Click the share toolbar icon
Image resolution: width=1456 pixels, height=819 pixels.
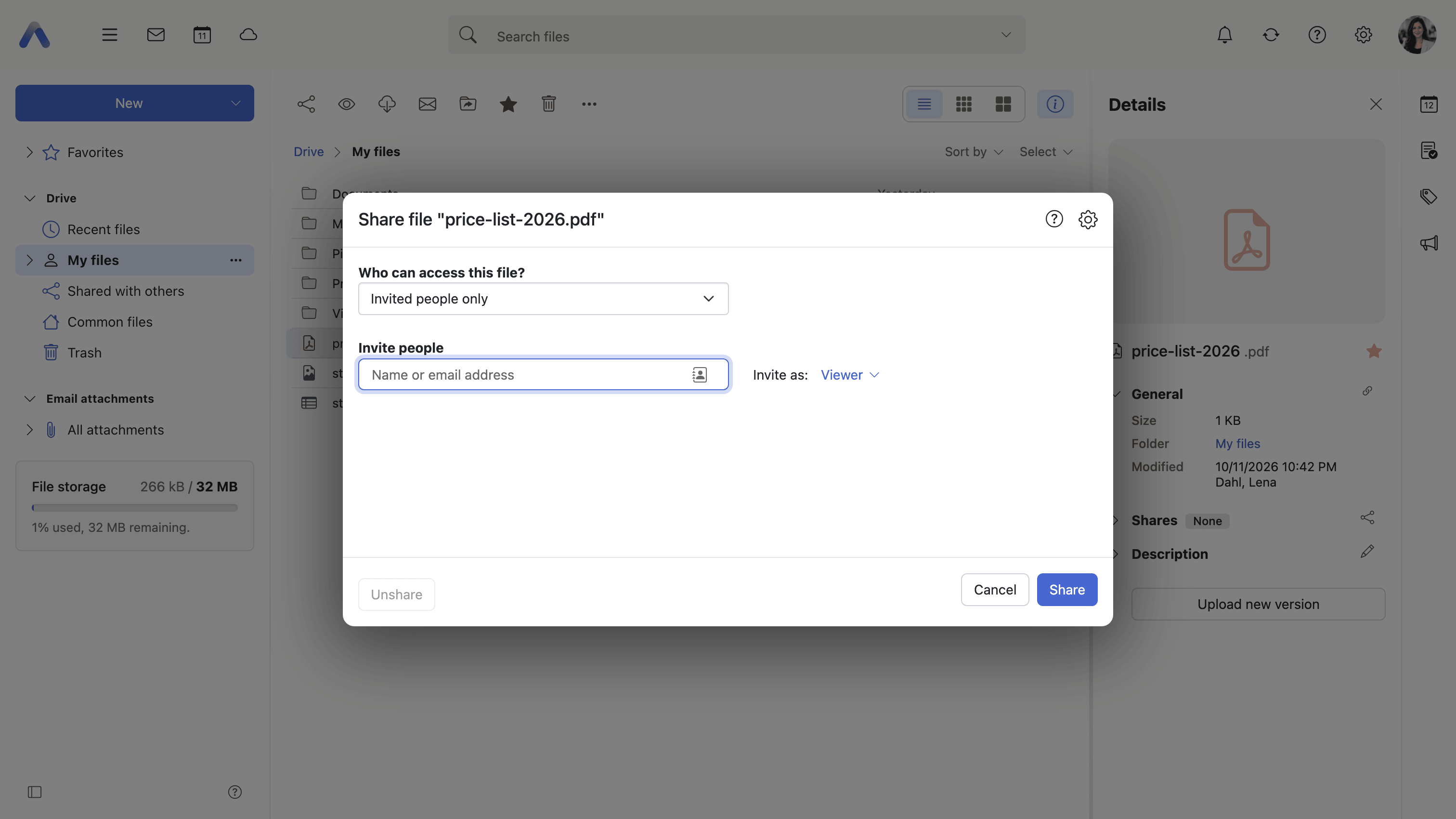(x=306, y=104)
